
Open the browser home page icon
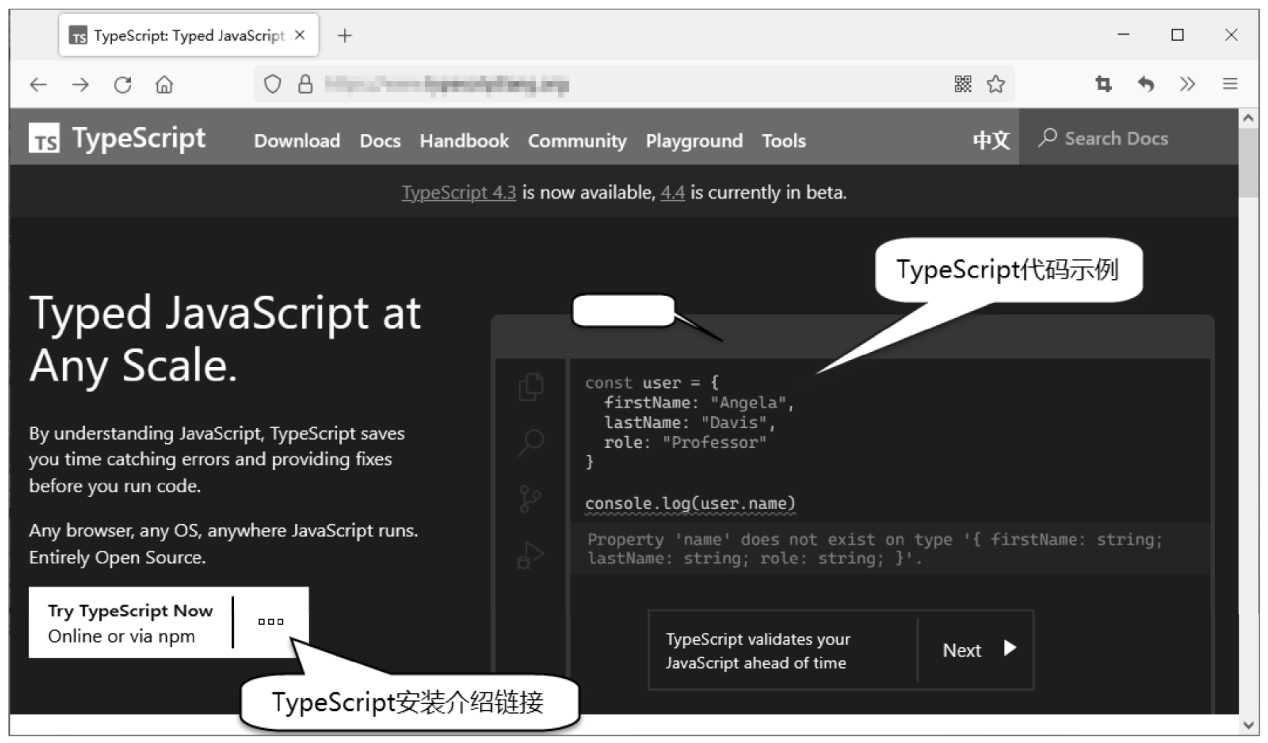click(x=163, y=86)
